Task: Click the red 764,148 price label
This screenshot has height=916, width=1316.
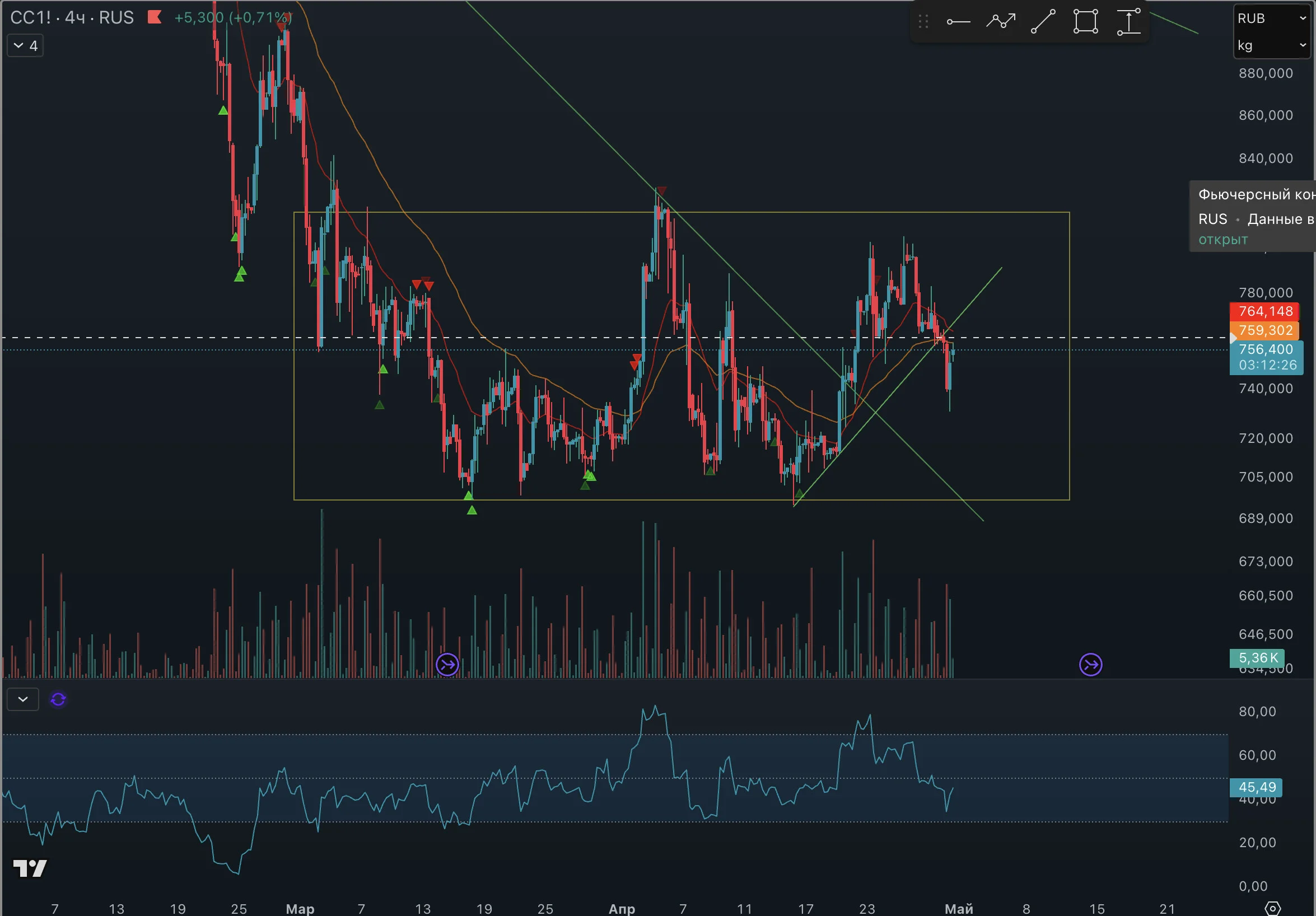Action: (1266, 311)
